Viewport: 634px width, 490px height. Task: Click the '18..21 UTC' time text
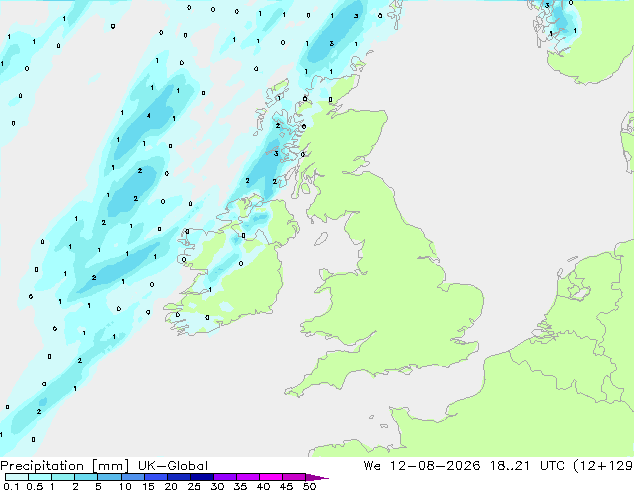pyautogui.click(x=529, y=466)
